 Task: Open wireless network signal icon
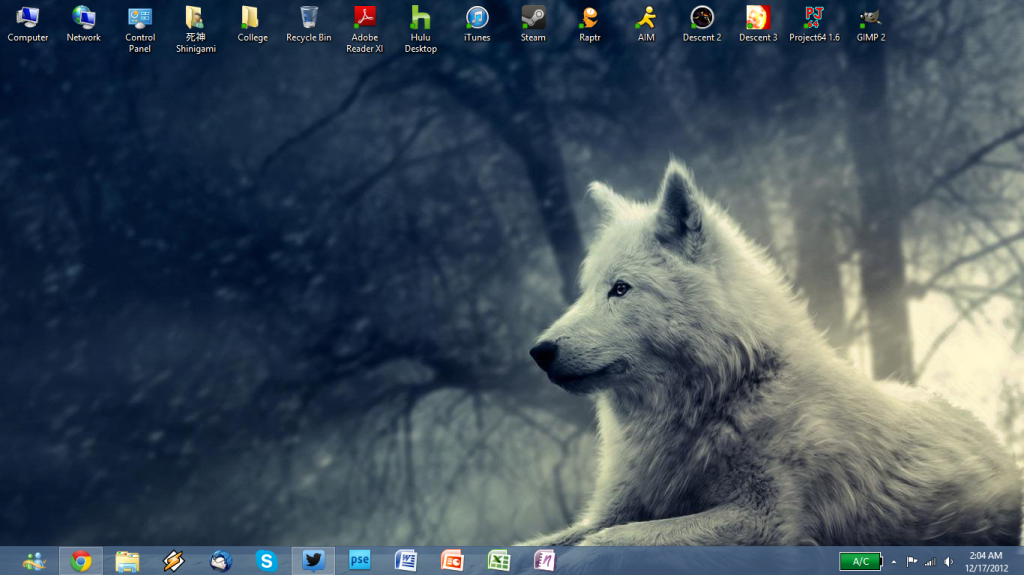click(930, 561)
